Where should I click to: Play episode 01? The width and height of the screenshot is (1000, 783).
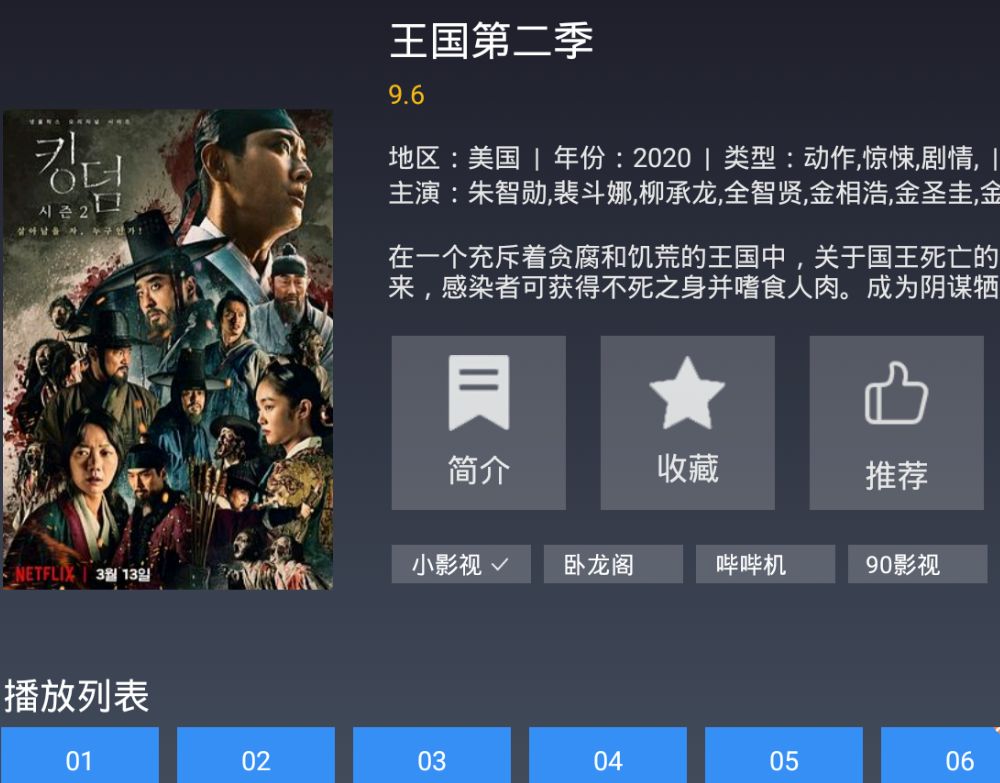click(80, 755)
